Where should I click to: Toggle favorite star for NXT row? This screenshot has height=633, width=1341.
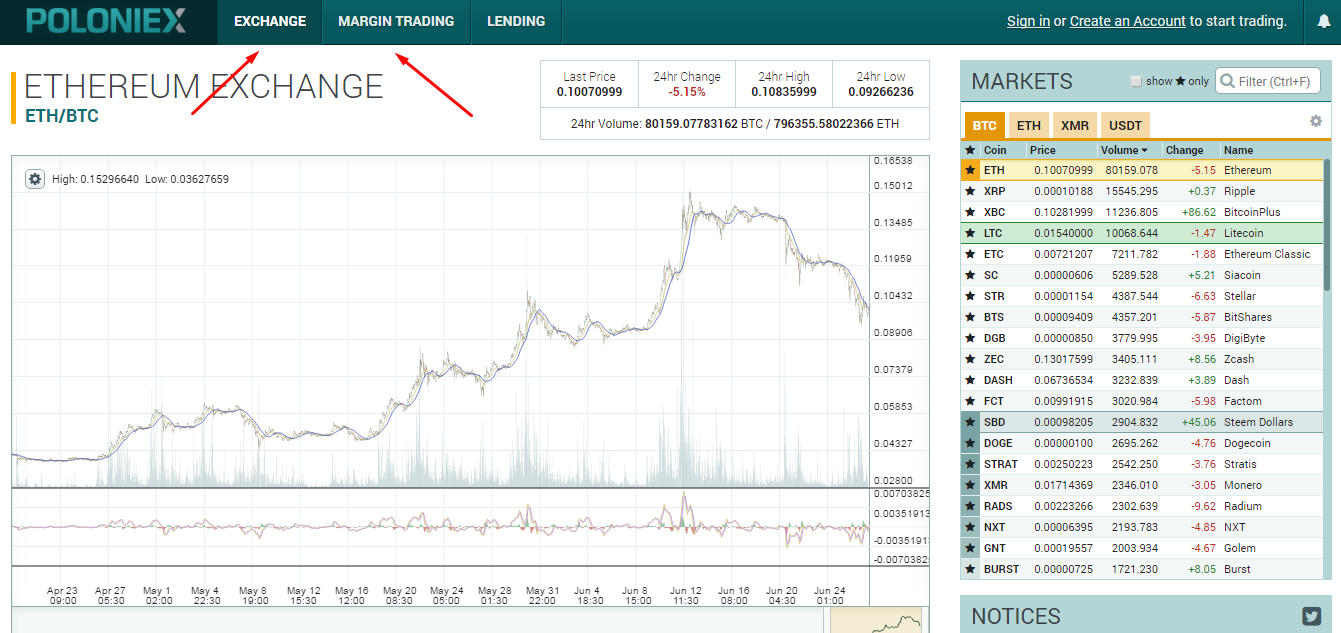[970, 527]
